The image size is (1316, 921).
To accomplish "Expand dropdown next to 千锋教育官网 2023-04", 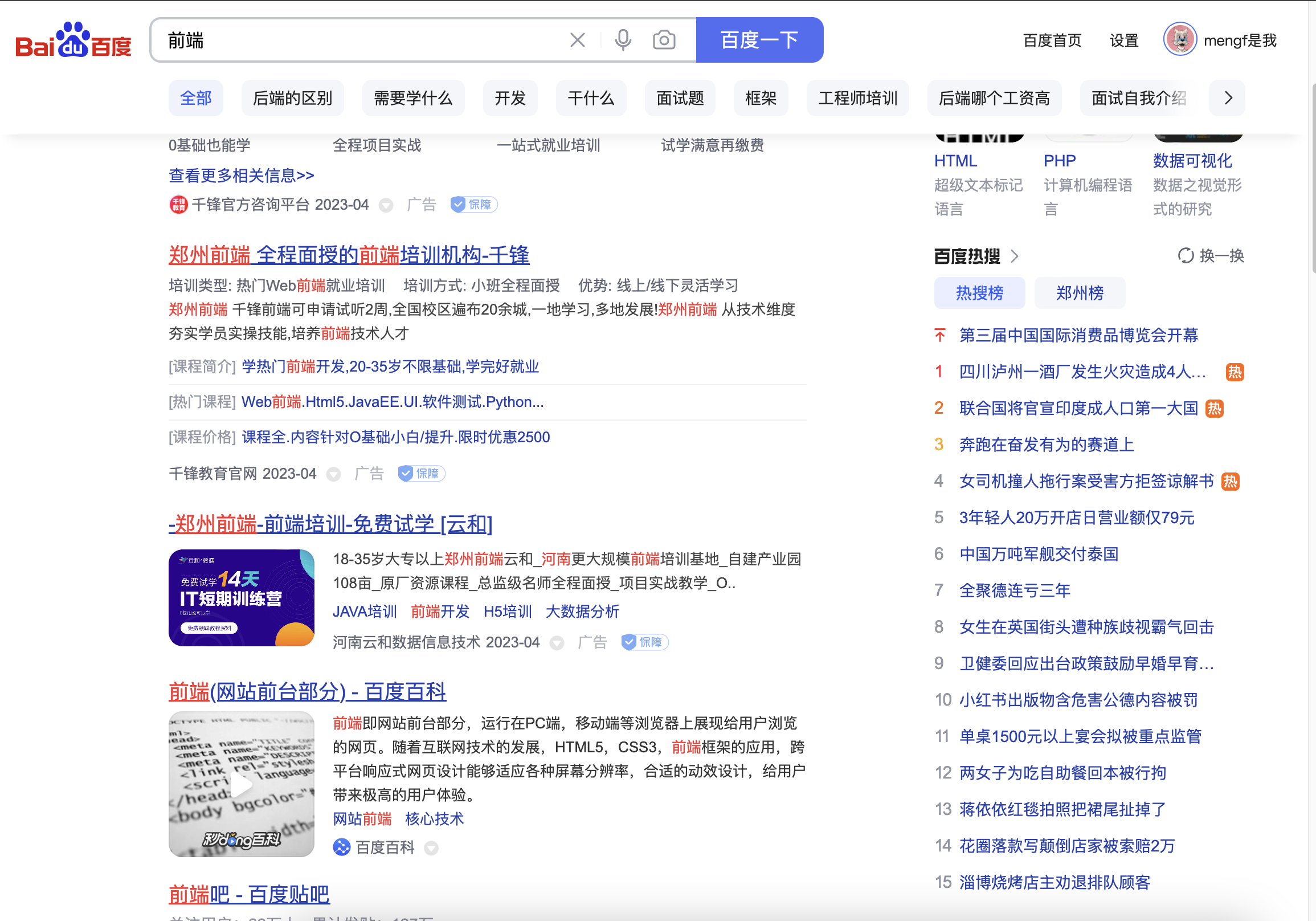I will click(333, 474).
